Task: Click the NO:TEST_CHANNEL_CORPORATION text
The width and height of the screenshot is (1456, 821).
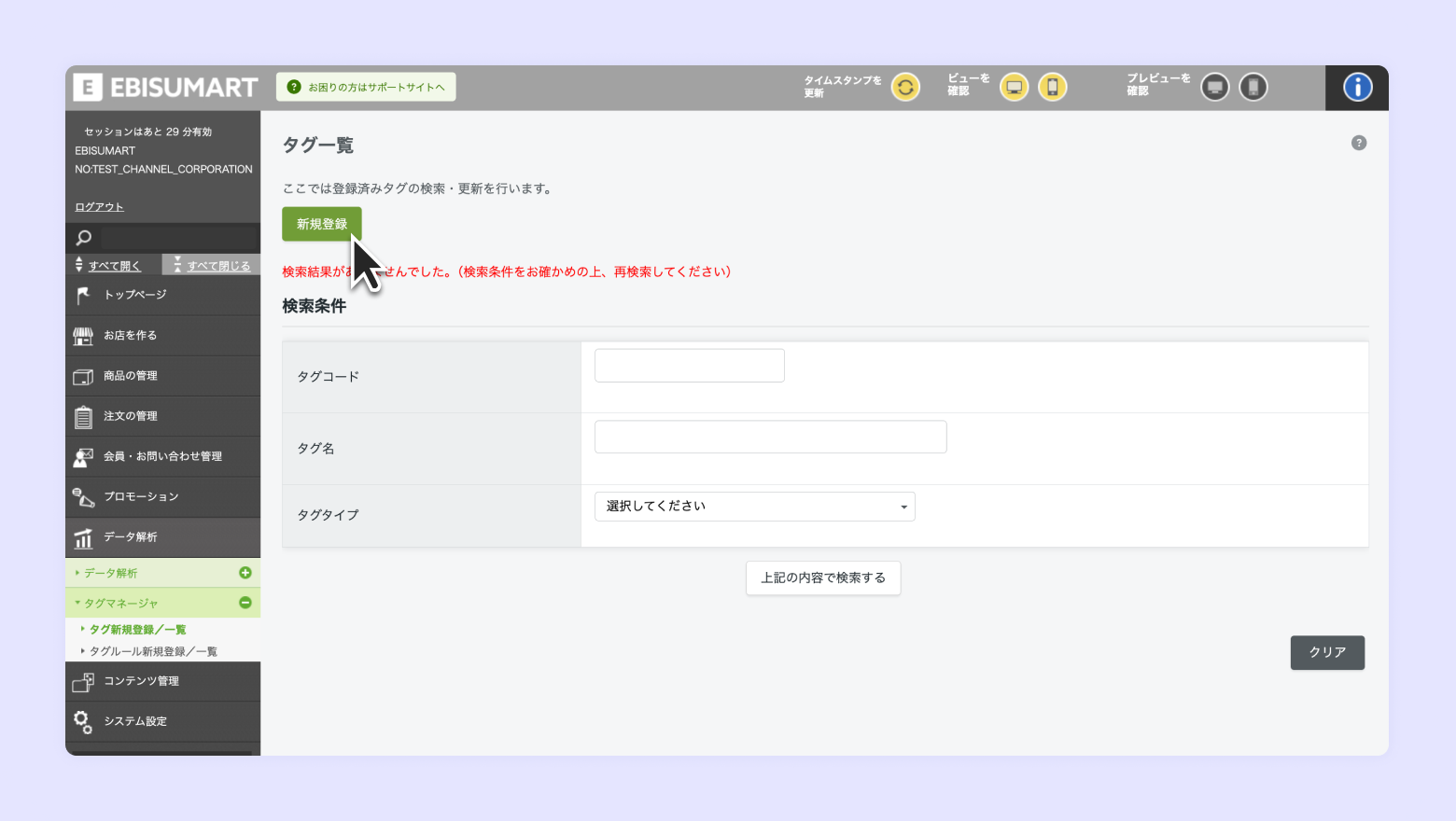Action: click(x=164, y=170)
